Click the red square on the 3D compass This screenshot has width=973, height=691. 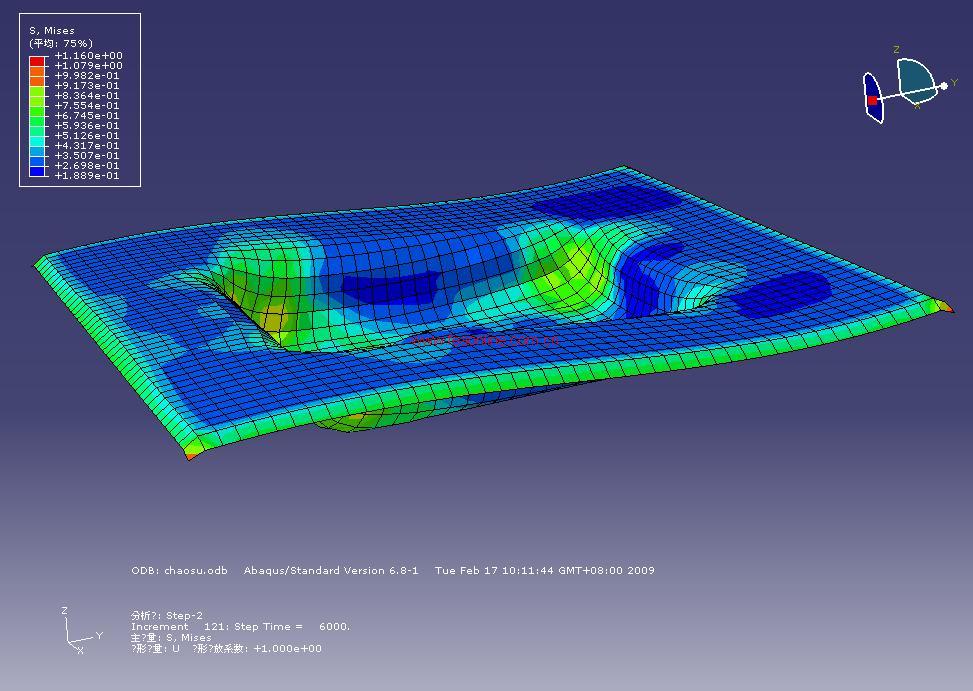click(872, 100)
